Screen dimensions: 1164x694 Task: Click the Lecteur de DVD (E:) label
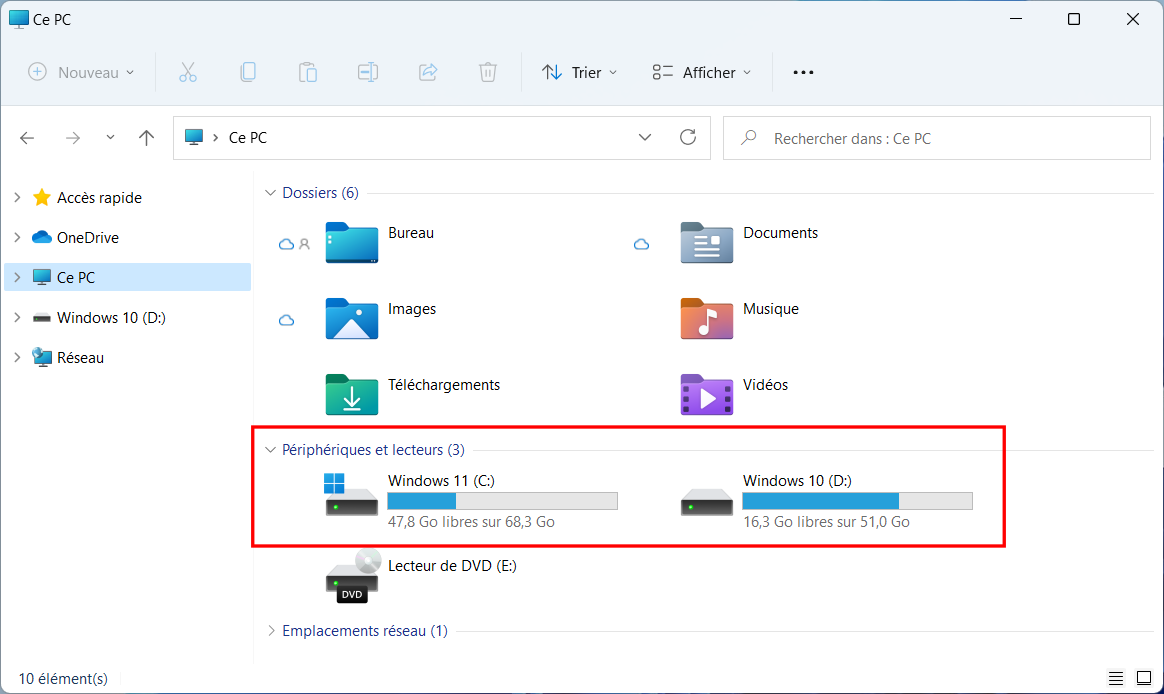pyautogui.click(x=452, y=566)
